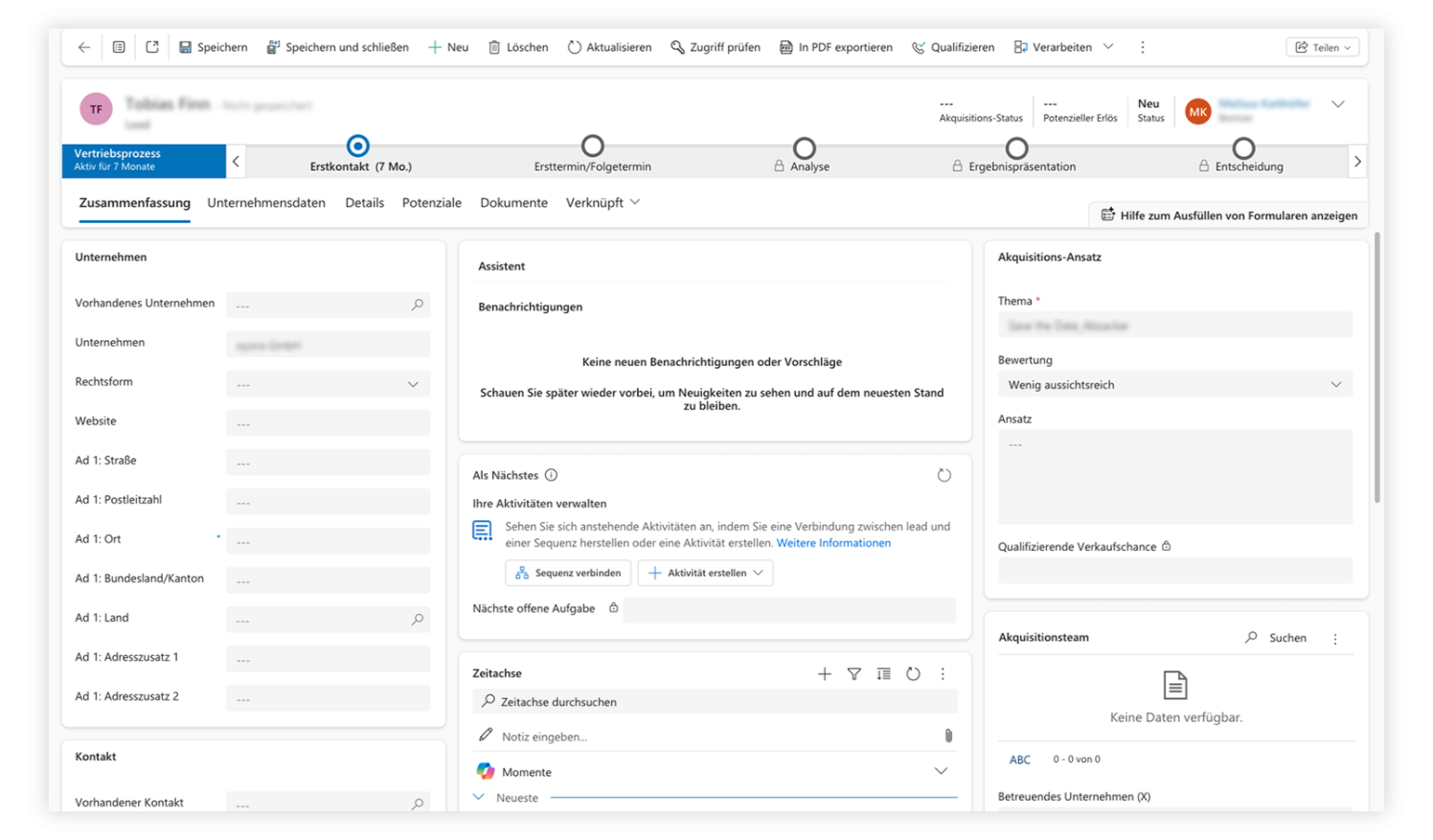Create new record with Neu
The image size is (1433, 840).
point(448,47)
